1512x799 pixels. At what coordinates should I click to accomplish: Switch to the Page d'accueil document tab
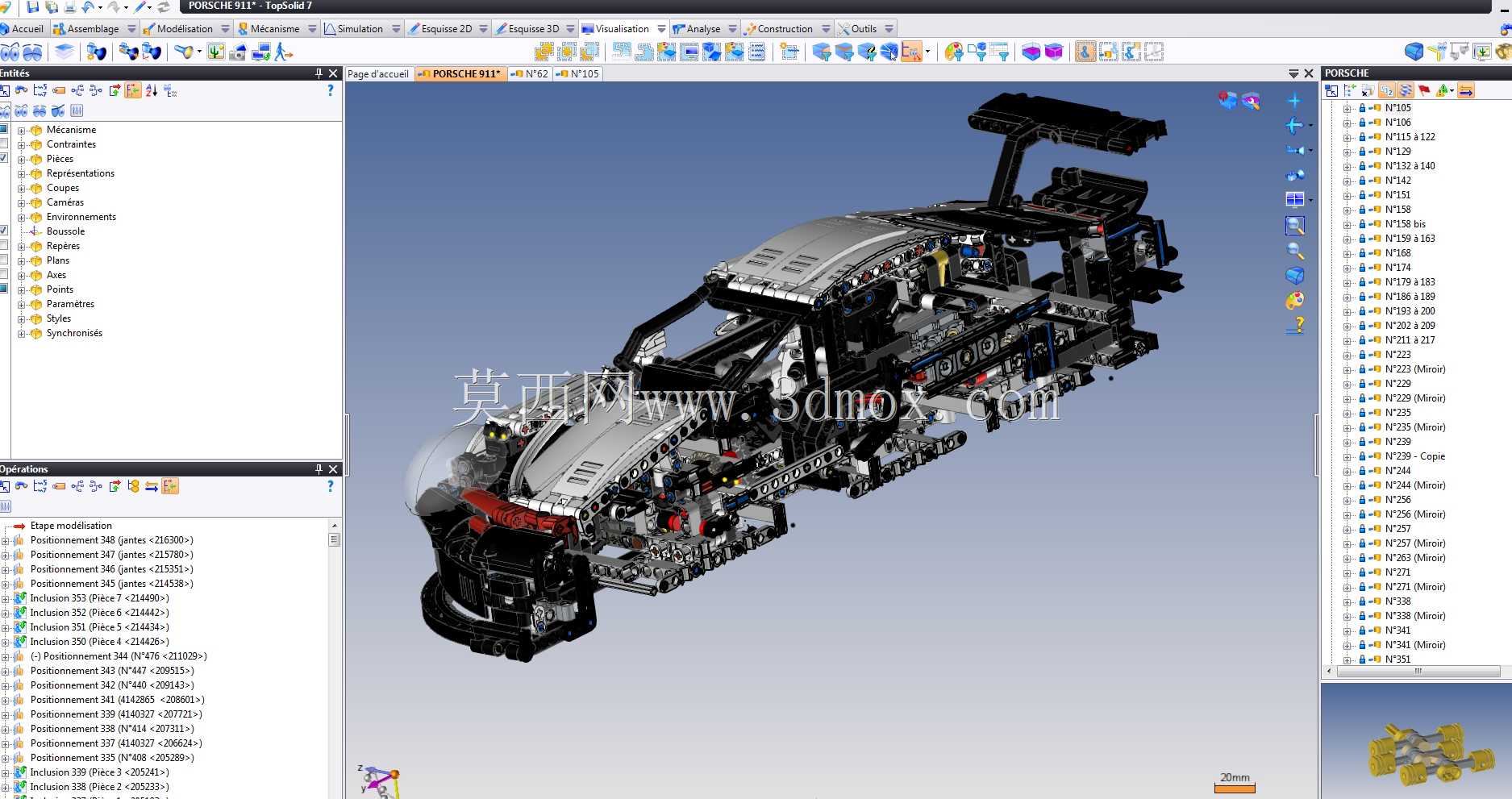(x=378, y=74)
